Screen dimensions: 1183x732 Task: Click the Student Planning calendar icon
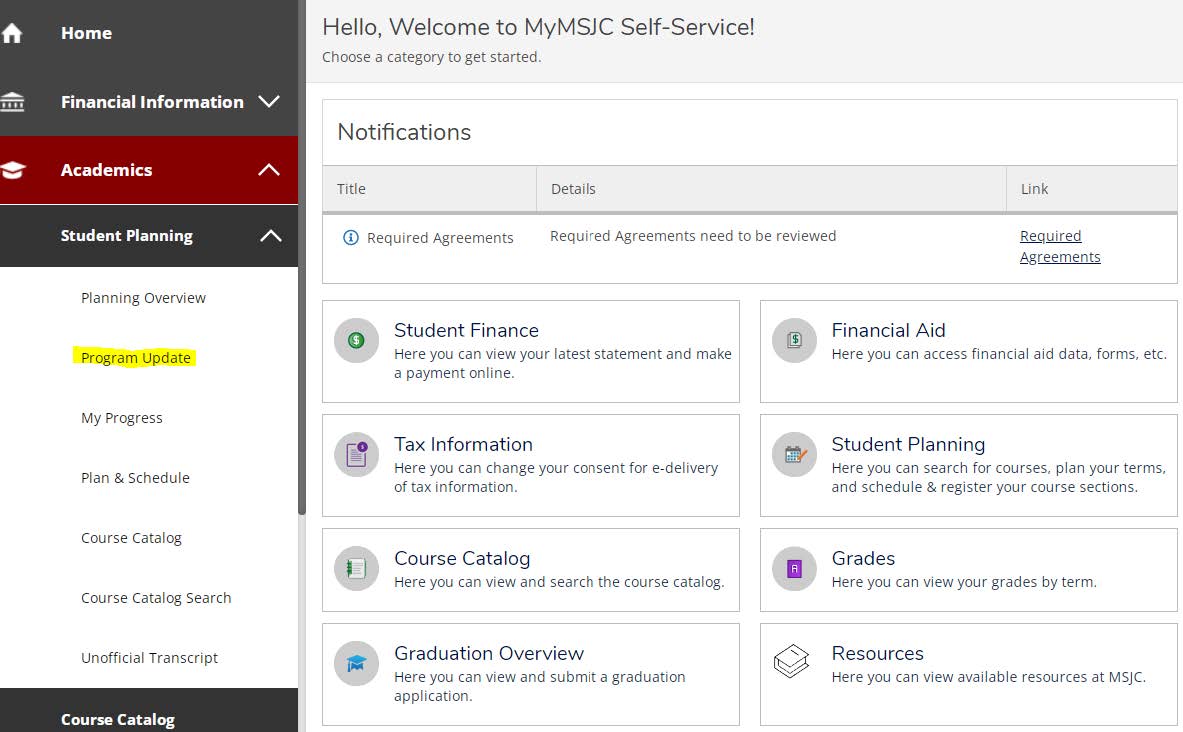tap(794, 454)
